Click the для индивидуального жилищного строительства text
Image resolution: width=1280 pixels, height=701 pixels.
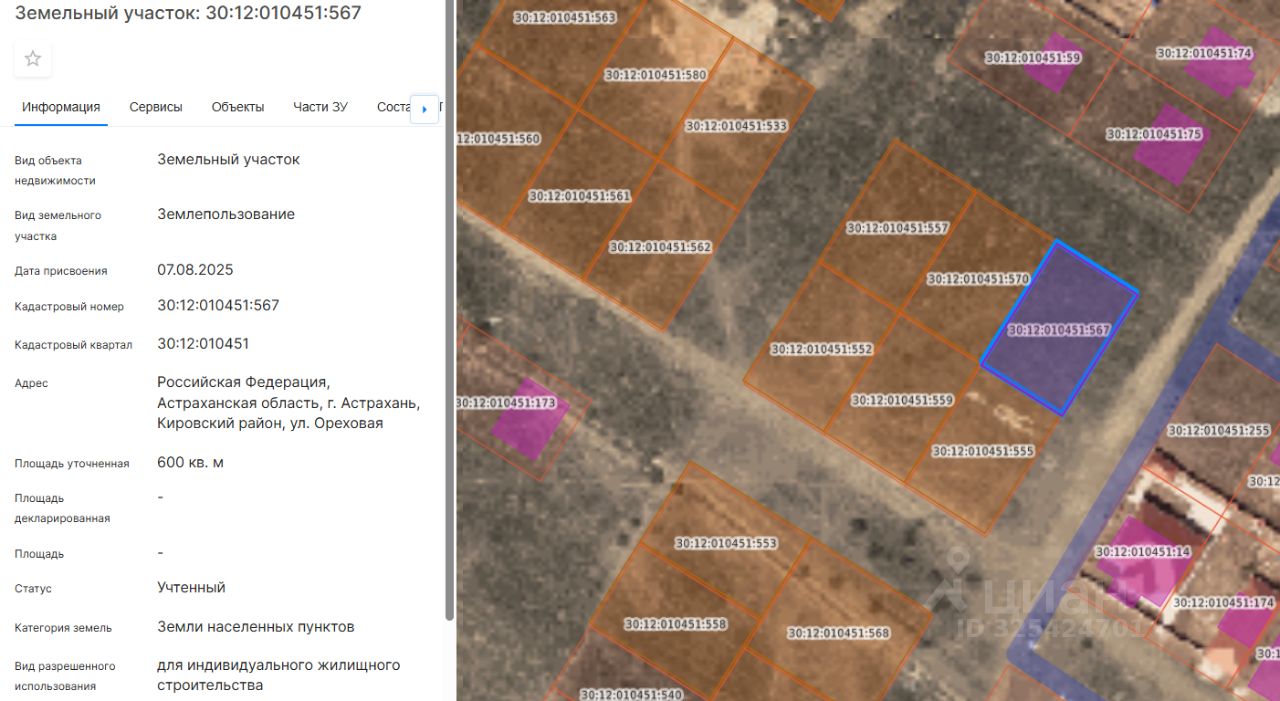279,675
